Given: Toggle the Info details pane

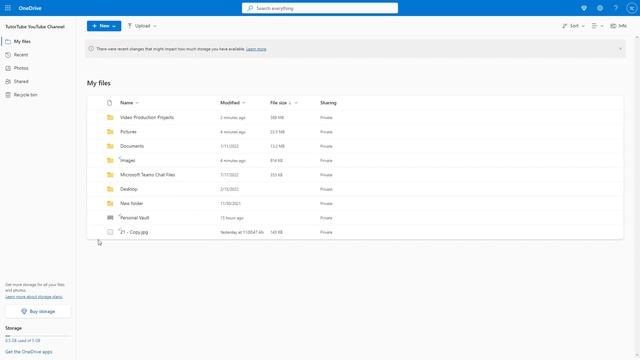Looking at the screenshot, I should tap(619, 26).
